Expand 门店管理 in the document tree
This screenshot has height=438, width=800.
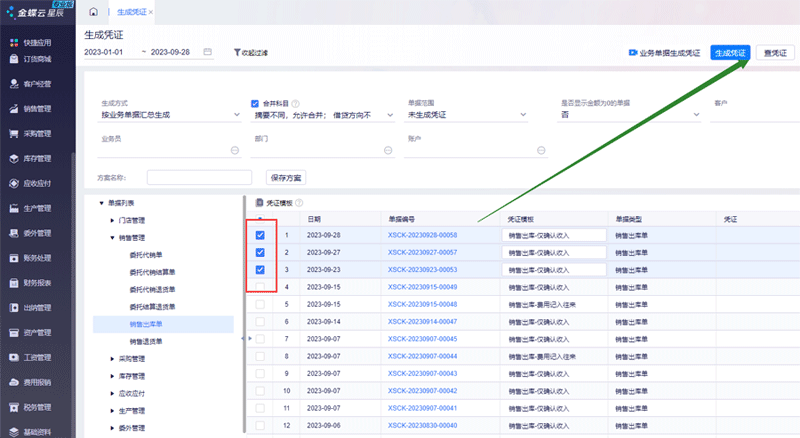112,221
